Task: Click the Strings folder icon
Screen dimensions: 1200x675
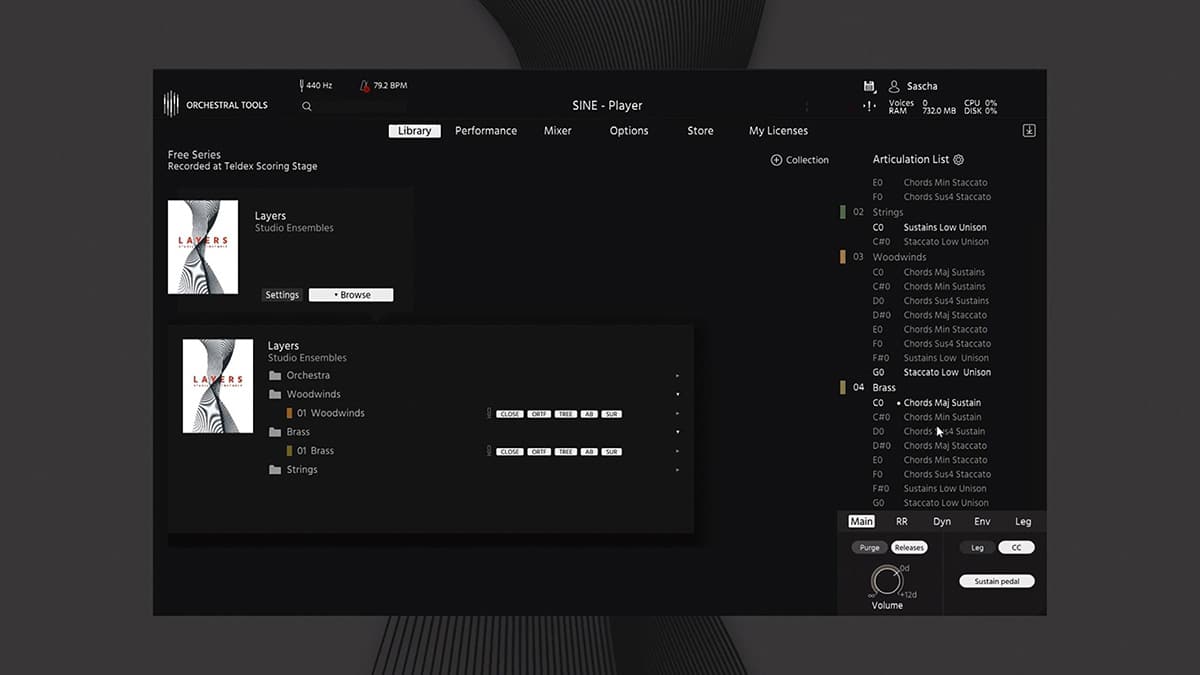Action: coord(275,470)
